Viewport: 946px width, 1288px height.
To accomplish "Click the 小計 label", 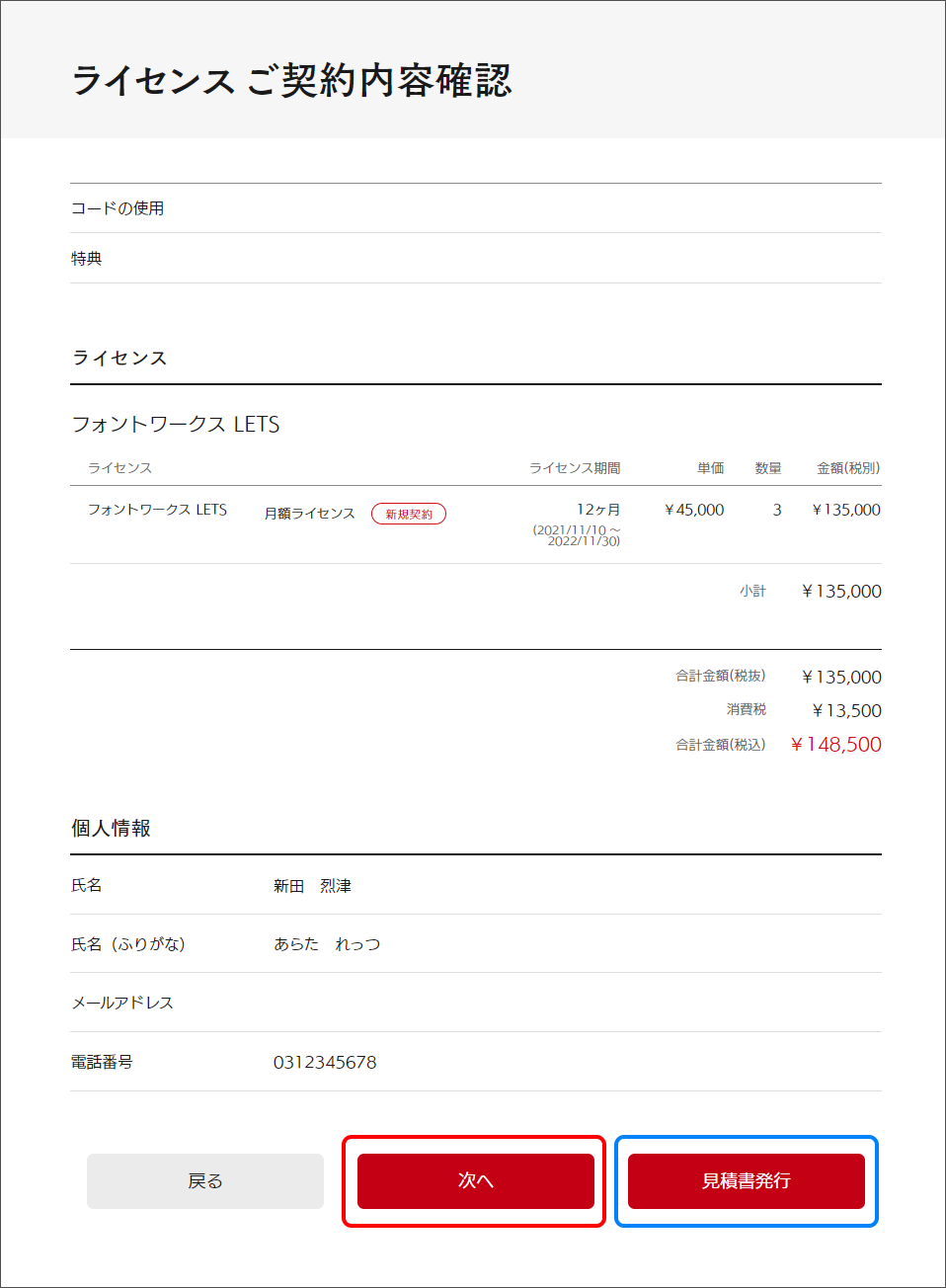I will pyautogui.click(x=752, y=591).
